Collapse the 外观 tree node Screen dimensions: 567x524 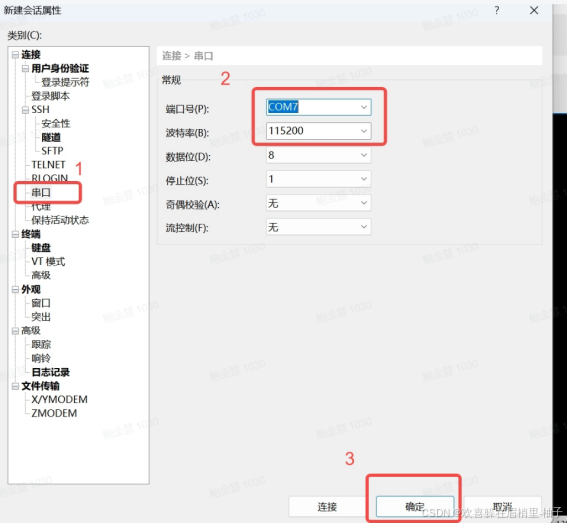click(15, 290)
